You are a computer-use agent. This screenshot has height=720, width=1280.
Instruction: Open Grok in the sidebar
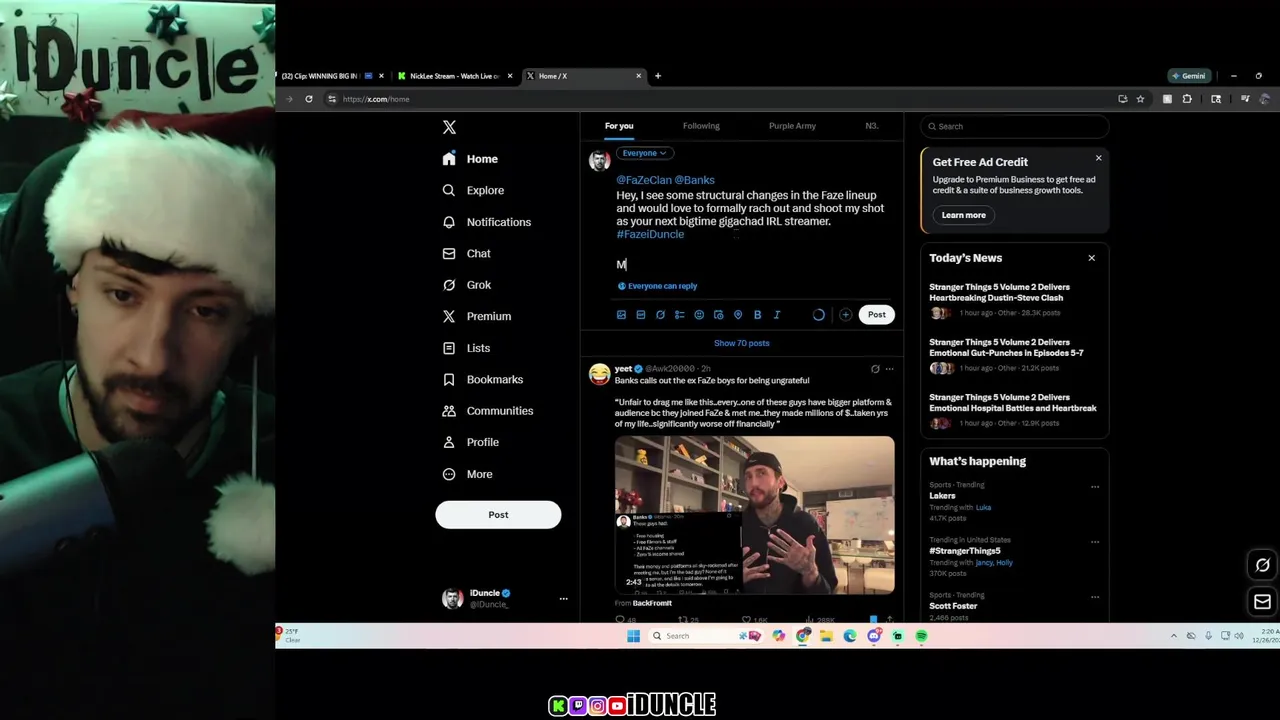[x=467, y=285]
